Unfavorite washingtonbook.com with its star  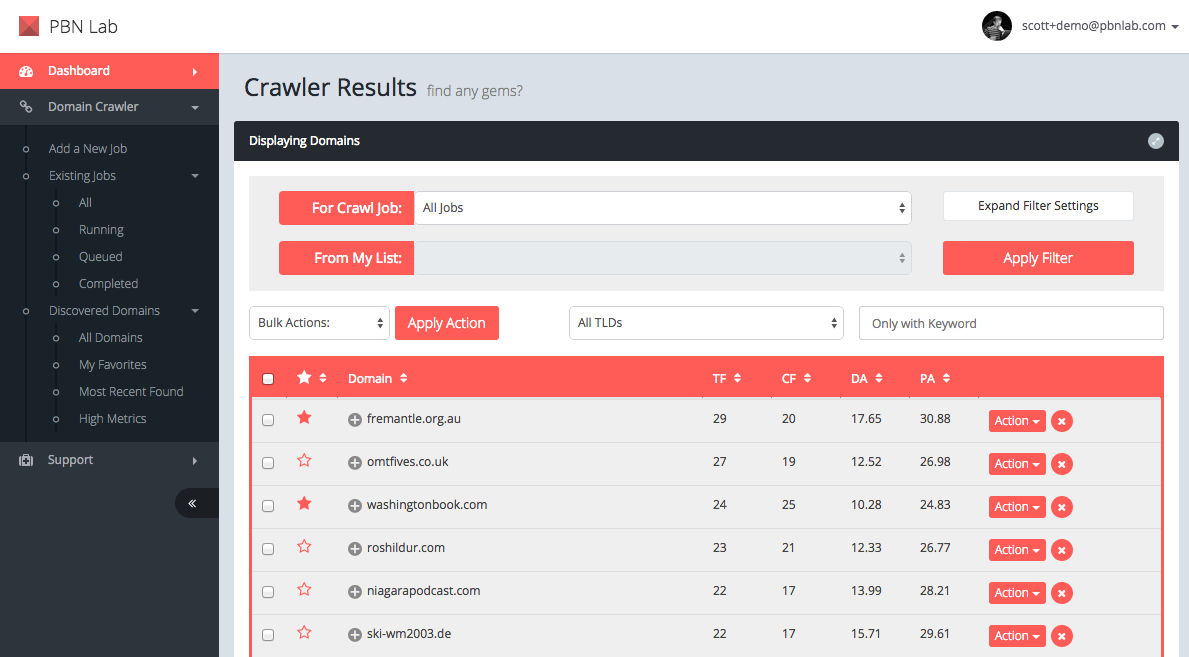[304, 504]
